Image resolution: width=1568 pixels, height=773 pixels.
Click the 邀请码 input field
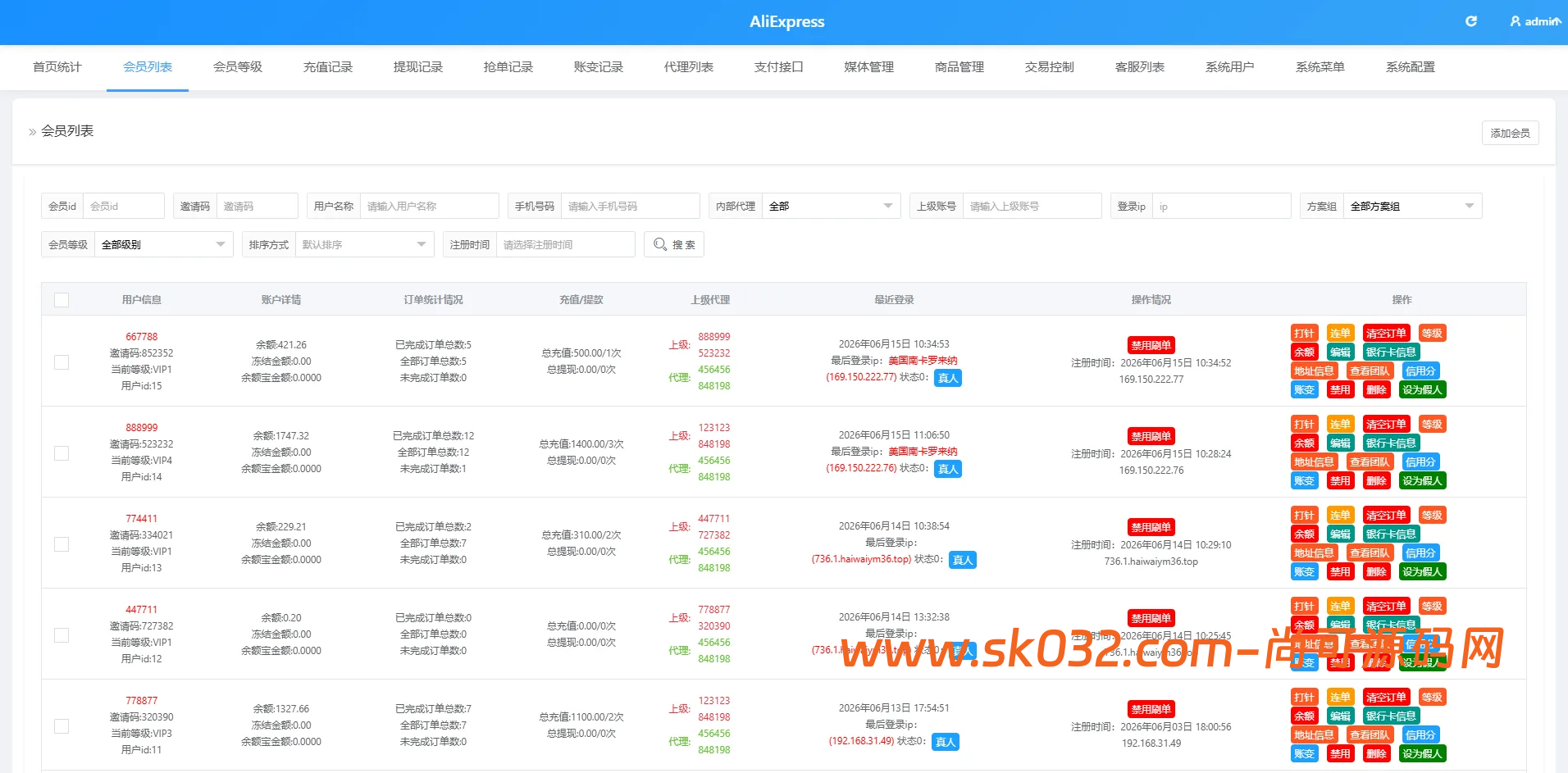click(258, 206)
